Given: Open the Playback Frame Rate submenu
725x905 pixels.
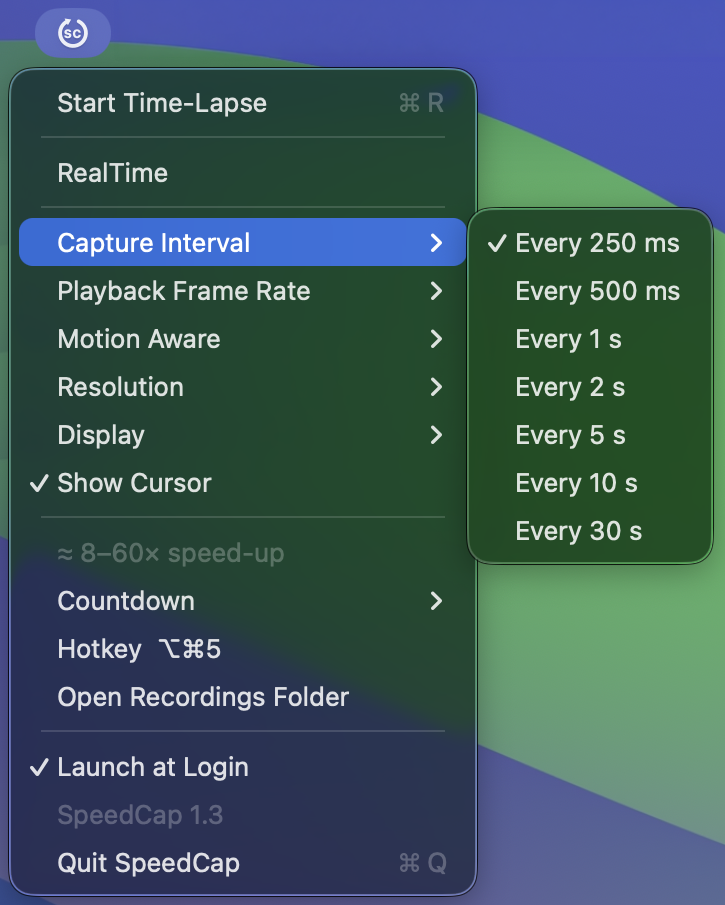Looking at the screenshot, I should [242, 291].
